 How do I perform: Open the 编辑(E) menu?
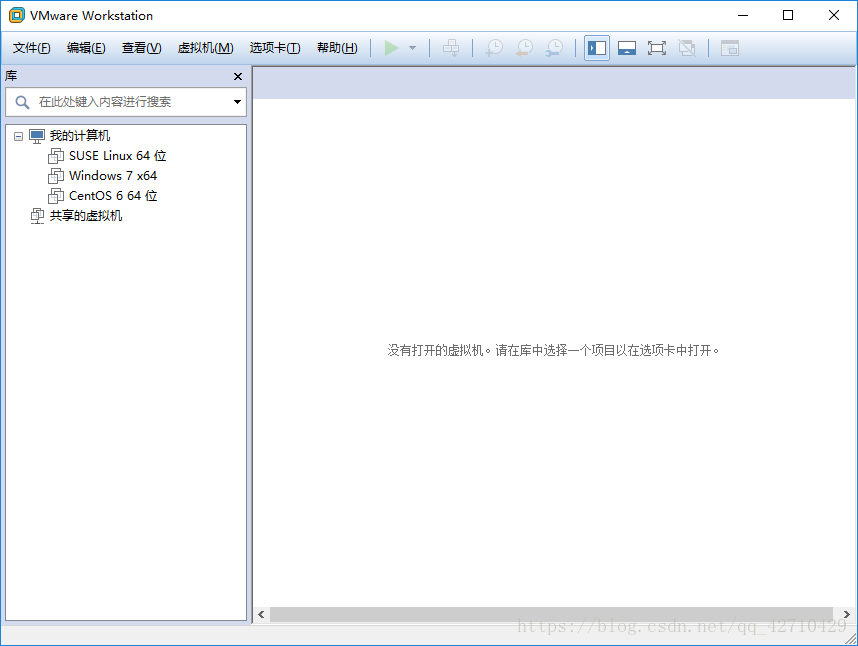coord(86,48)
